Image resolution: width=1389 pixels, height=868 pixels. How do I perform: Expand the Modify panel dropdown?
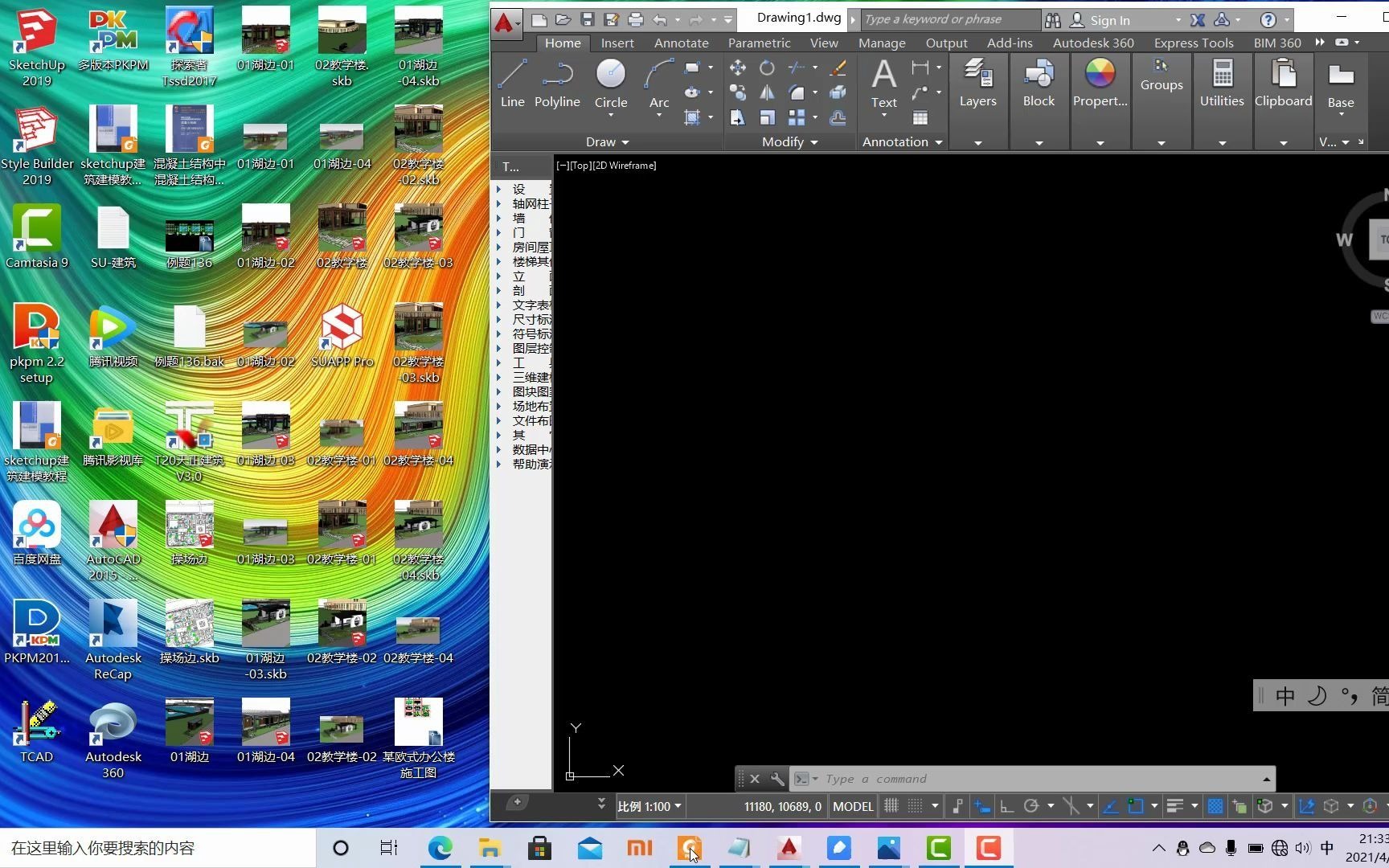click(789, 142)
